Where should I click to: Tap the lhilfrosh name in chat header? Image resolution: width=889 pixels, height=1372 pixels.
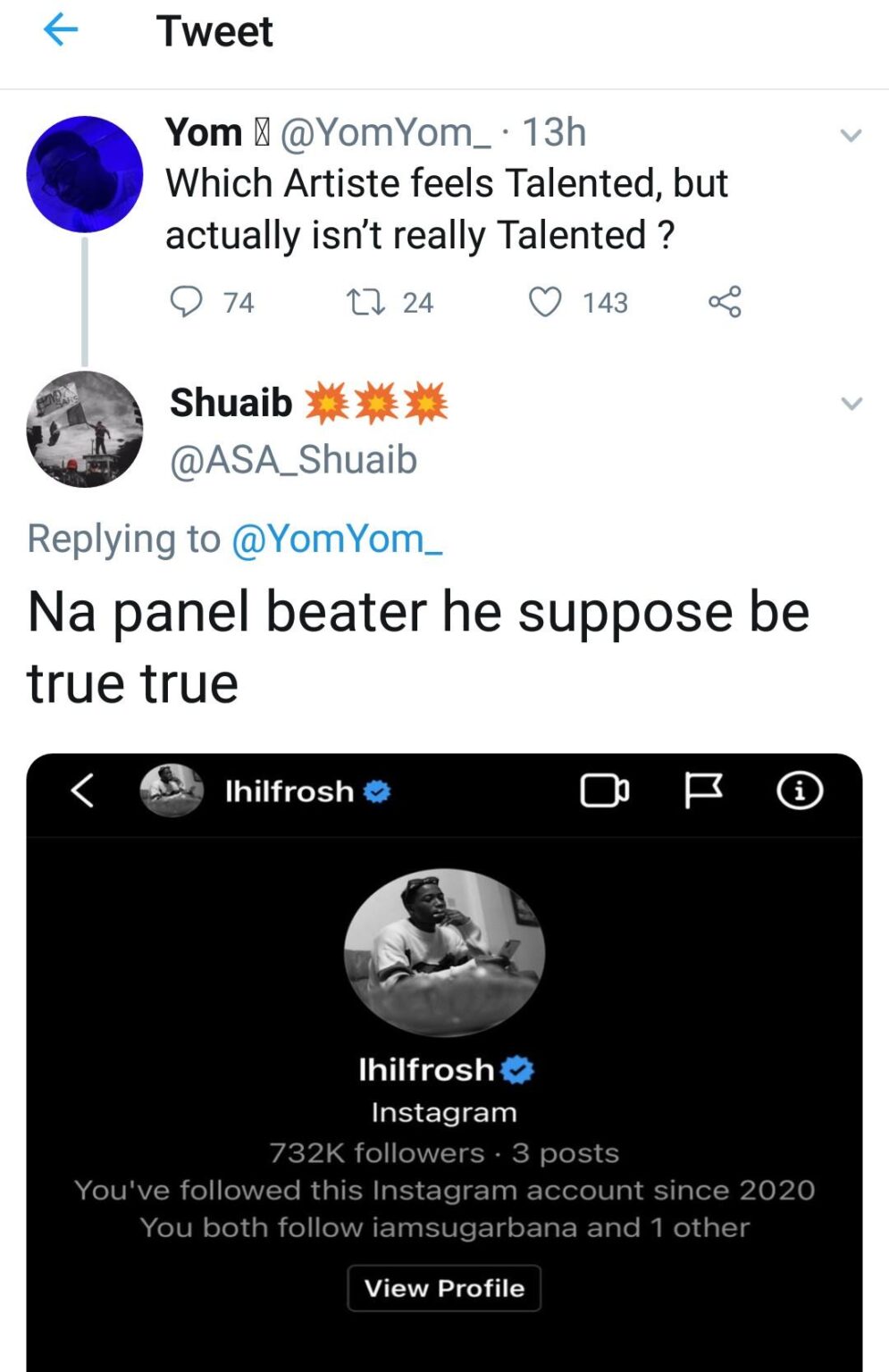pyautogui.click(x=290, y=791)
